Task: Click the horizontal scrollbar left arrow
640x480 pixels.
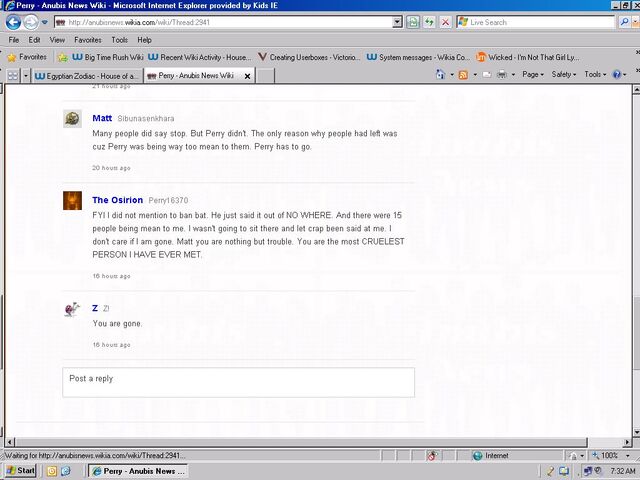Action: point(9,442)
